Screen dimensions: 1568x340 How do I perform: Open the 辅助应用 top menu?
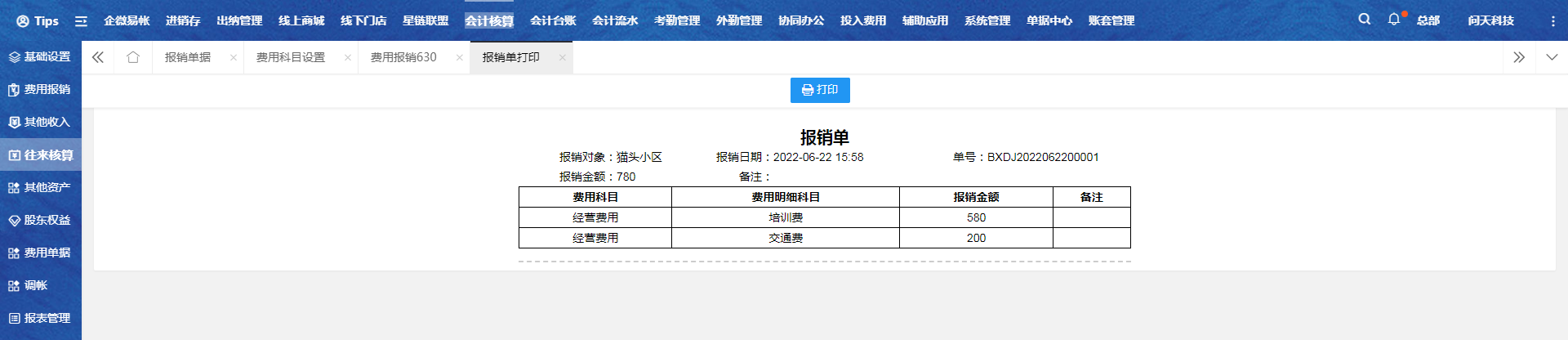coord(925,21)
